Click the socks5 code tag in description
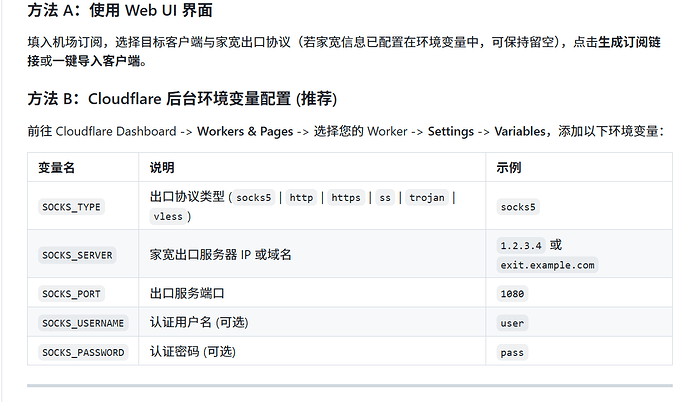The width and height of the screenshot is (690, 402). 253,197
